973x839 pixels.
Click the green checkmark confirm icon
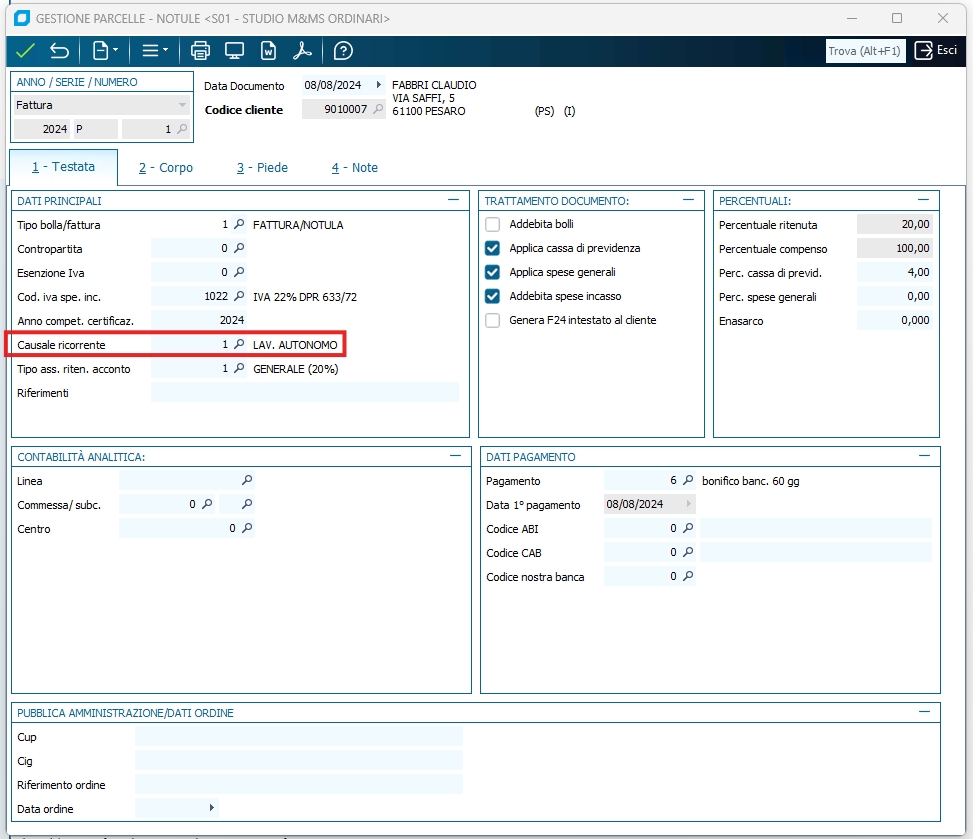26,51
